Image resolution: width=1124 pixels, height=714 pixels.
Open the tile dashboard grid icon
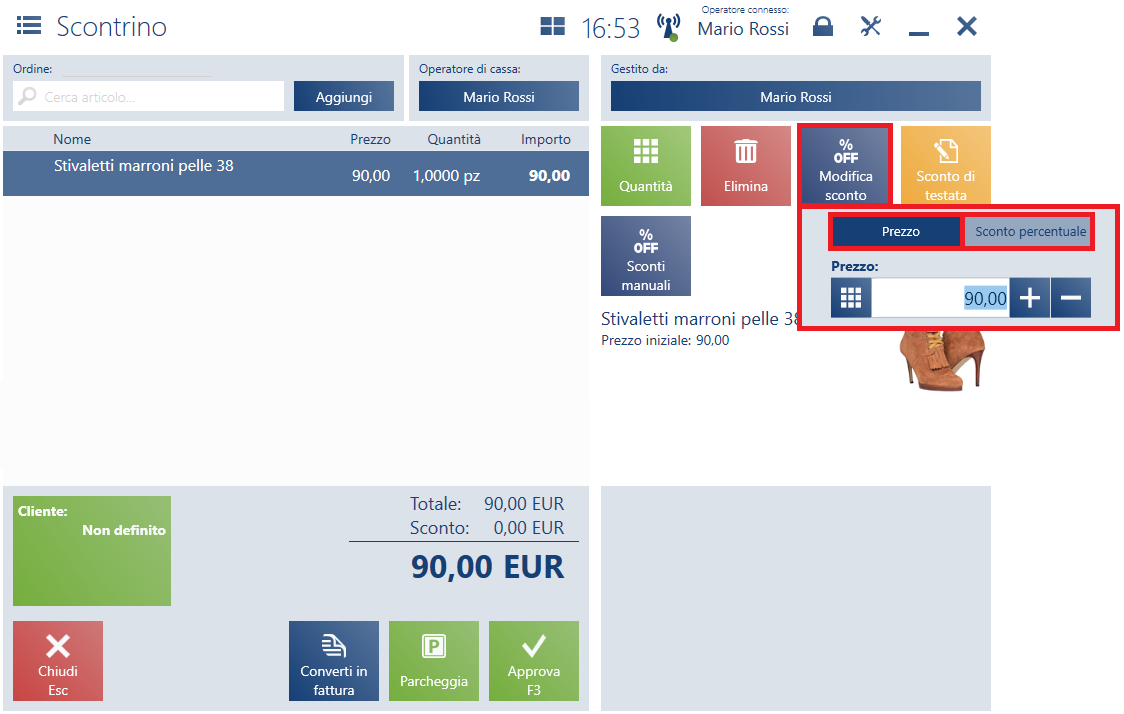click(x=552, y=27)
